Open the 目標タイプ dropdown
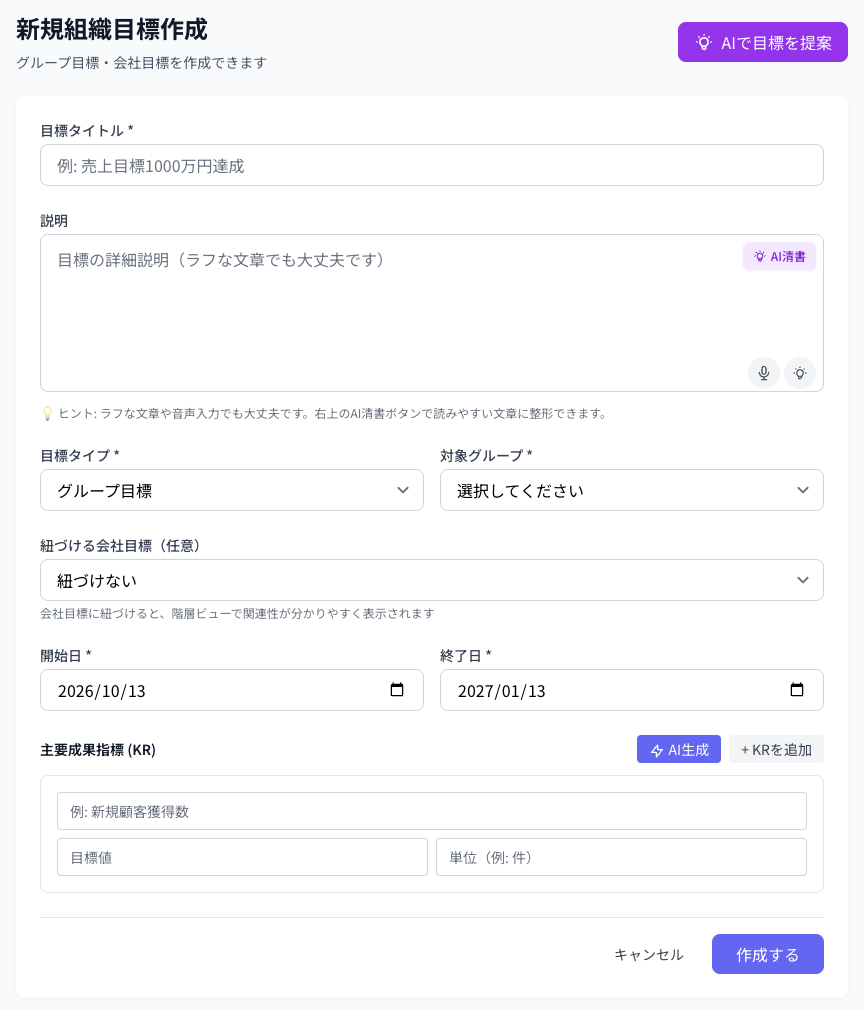The height and width of the screenshot is (1010, 864). click(x=232, y=490)
